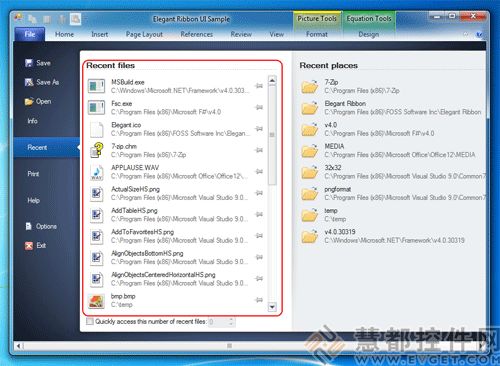Open the bmp.bmp image thumbnail
Image resolution: width=500 pixels, height=366 pixels.
click(x=96, y=300)
